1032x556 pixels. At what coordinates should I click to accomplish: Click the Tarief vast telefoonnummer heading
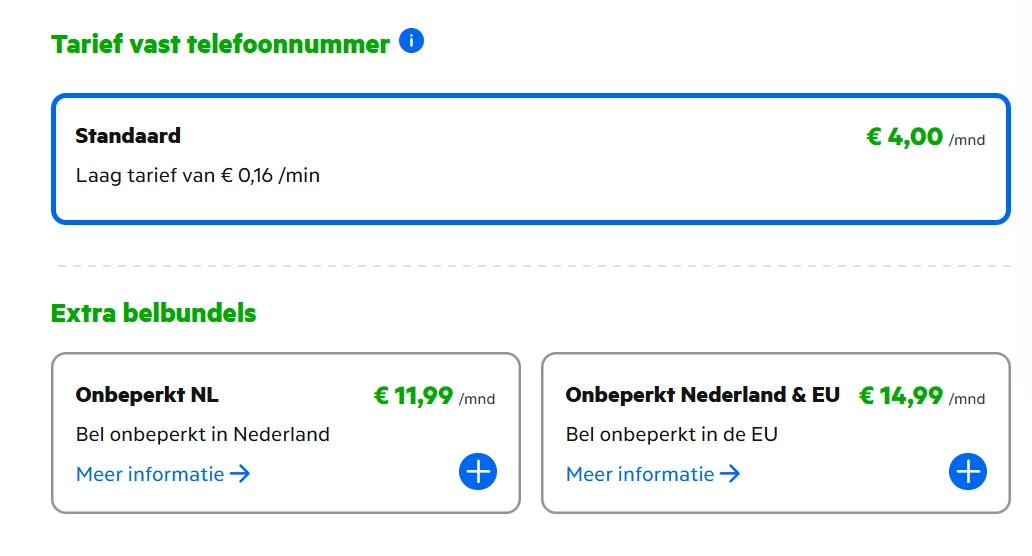[220, 45]
